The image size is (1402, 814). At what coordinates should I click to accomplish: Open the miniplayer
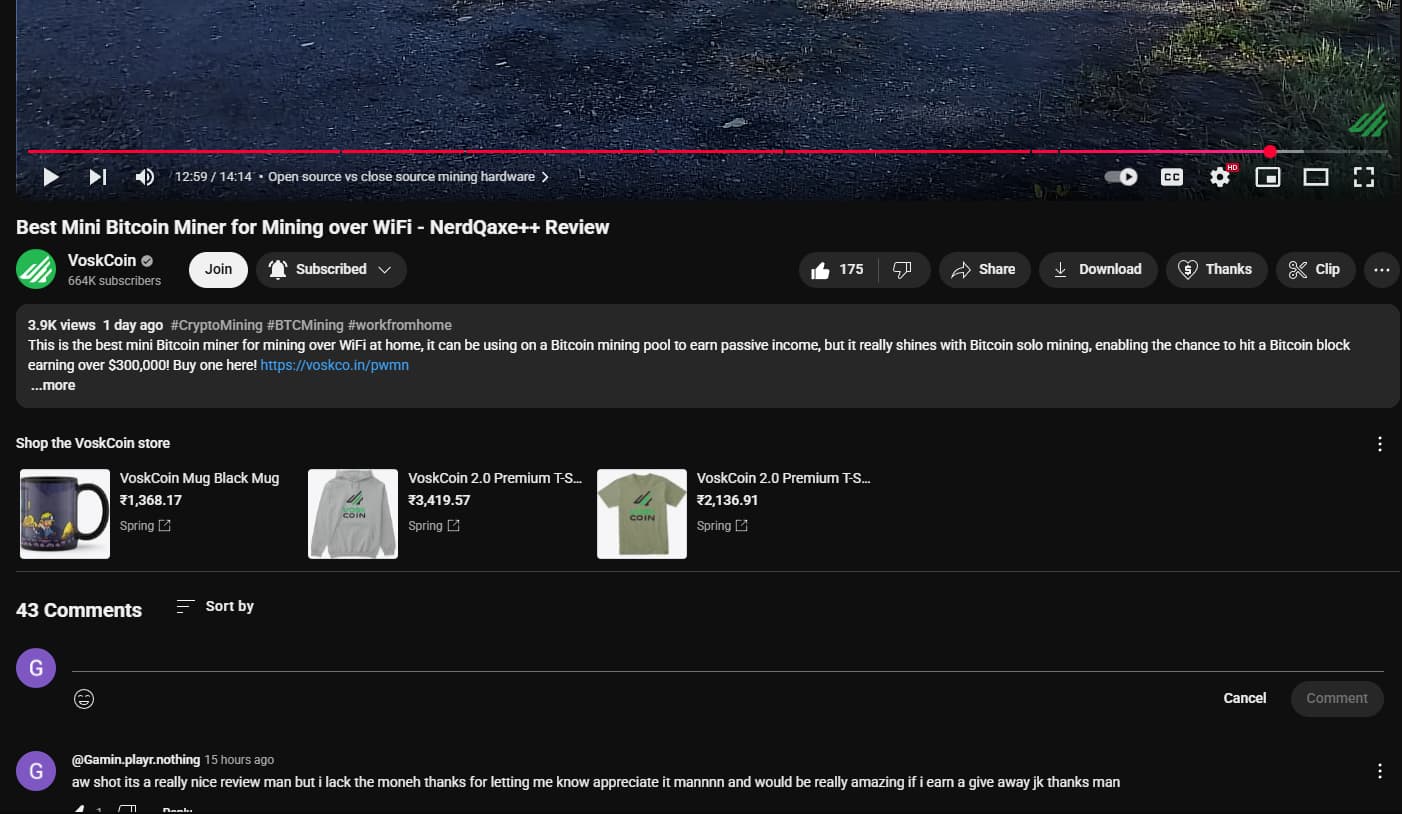(1268, 177)
